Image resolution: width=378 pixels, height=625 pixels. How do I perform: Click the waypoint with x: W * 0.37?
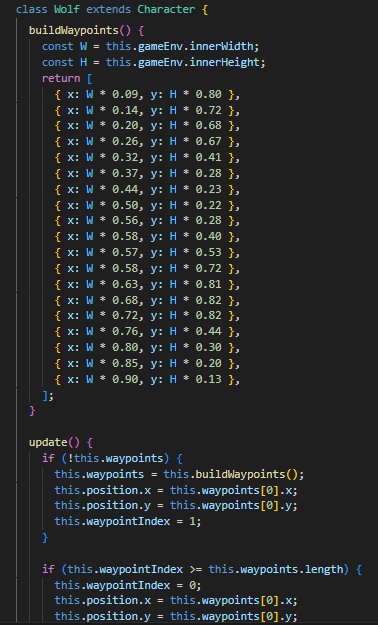pos(148,173)
